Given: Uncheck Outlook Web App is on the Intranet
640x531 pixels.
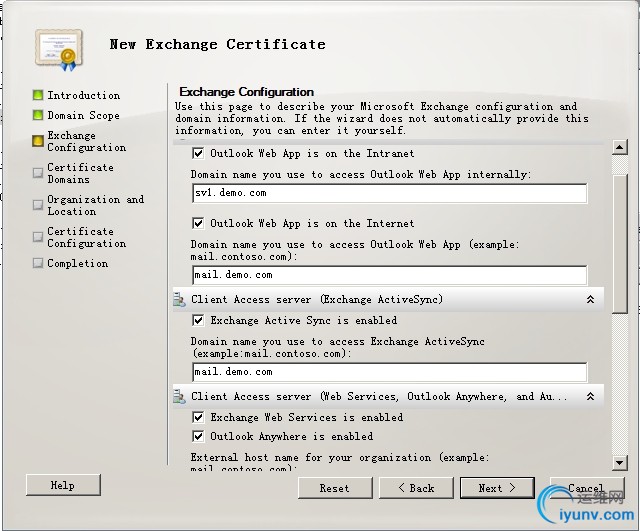Looking at the screenshot, I should pos(198,153).
